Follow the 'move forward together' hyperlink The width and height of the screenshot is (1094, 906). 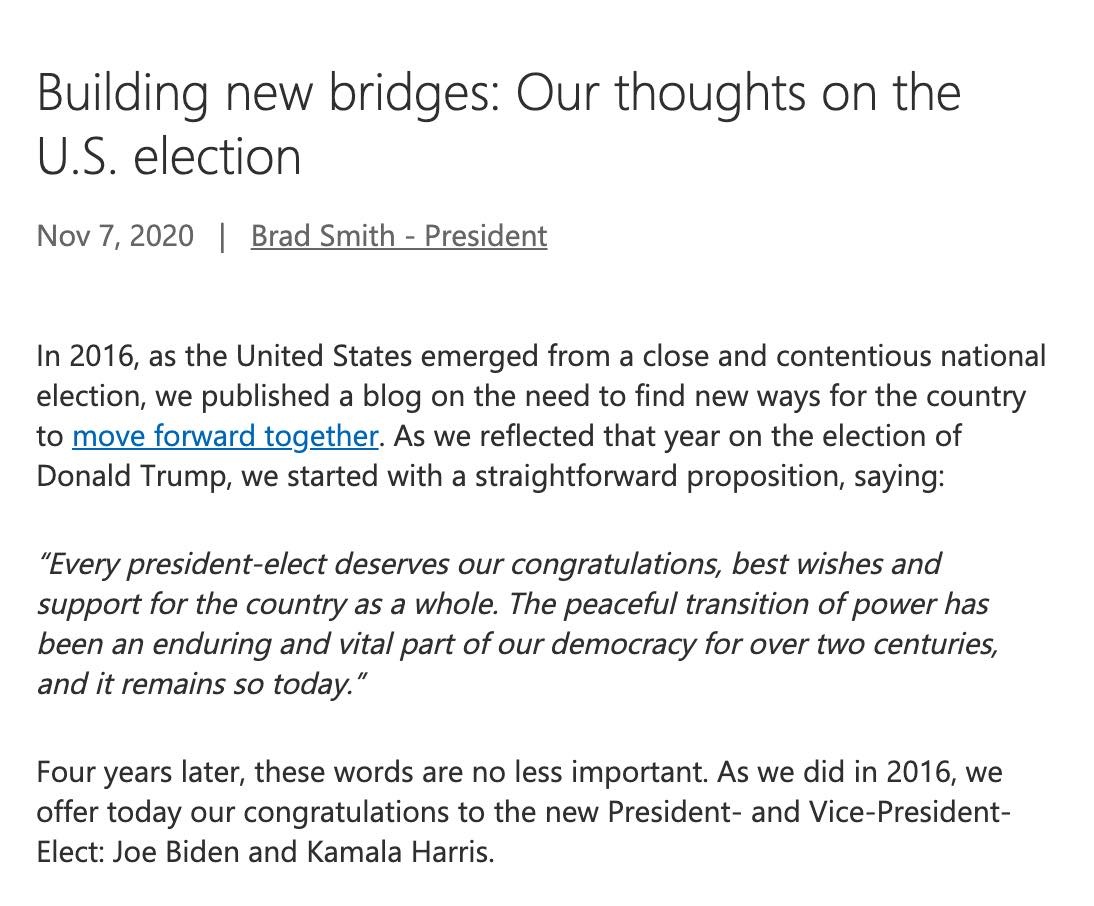coord(225,436)
